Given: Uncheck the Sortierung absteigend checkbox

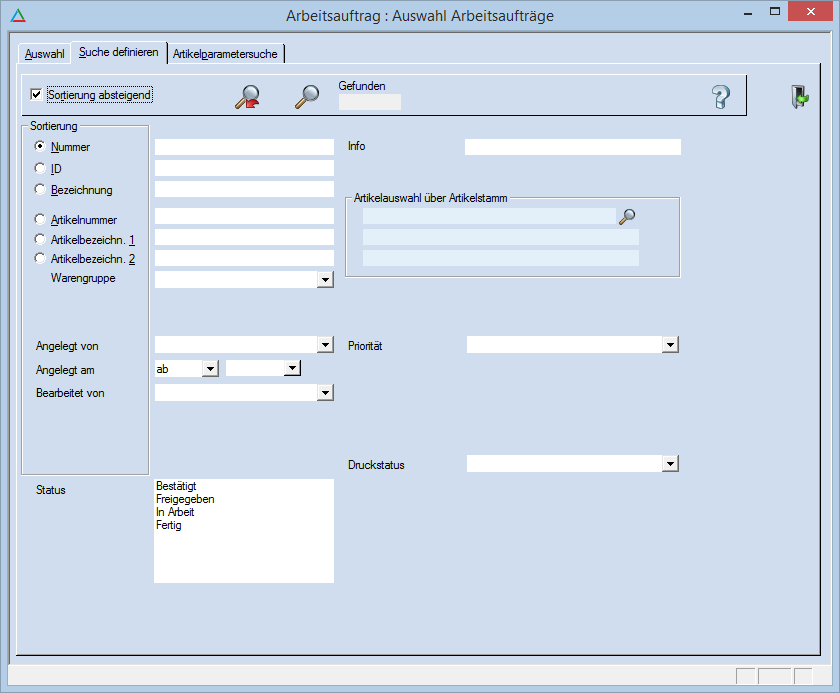Looking at the screenshot, I should click(x=37, y=95).
